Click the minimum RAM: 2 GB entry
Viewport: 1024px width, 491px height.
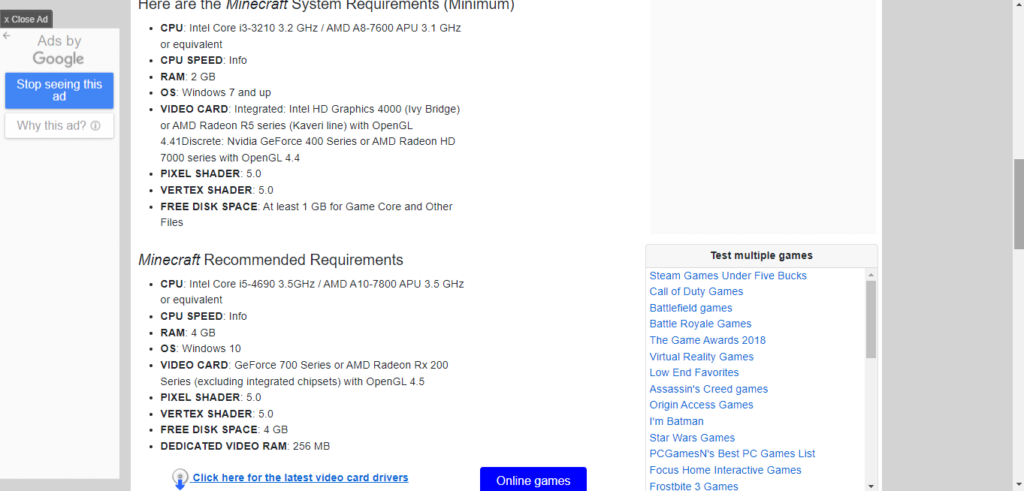188,76
